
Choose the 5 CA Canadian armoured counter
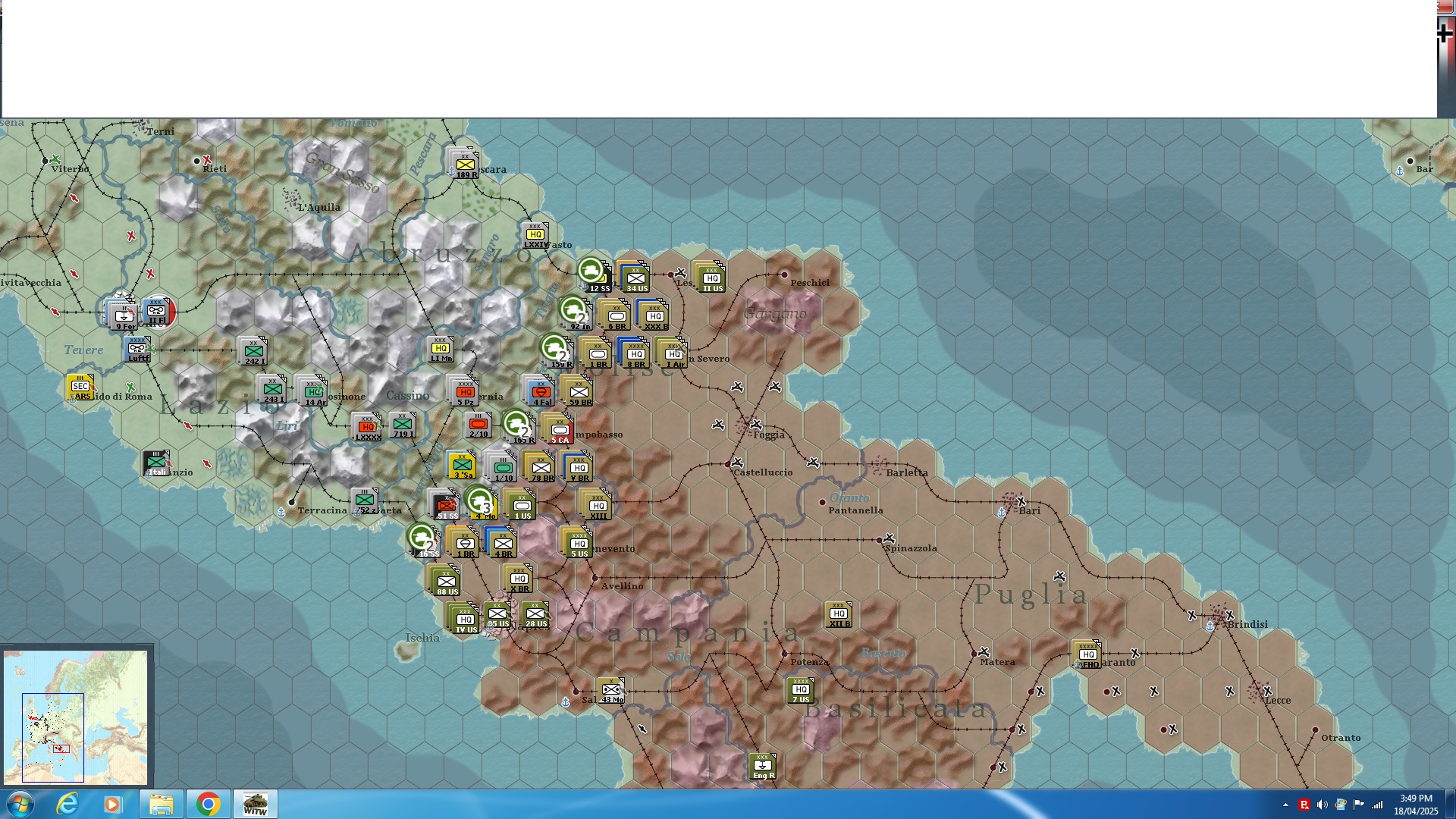coord(560,429)
